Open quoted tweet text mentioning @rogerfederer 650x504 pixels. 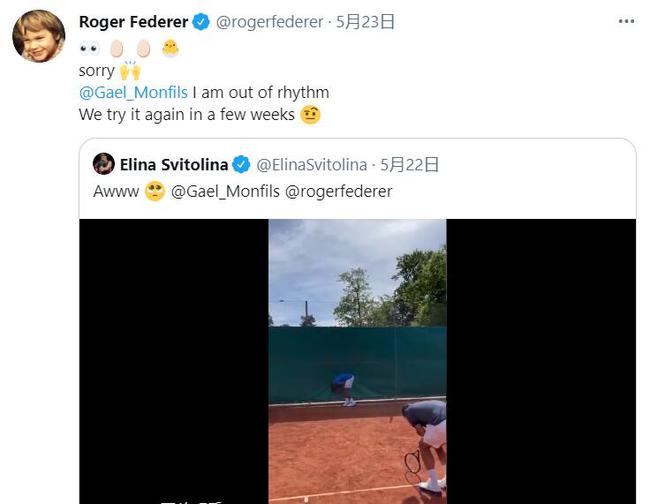[x=243, y=191]
